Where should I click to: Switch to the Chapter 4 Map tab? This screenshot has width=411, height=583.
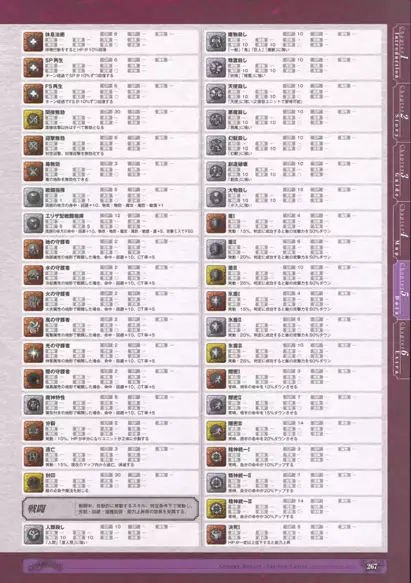401,230
